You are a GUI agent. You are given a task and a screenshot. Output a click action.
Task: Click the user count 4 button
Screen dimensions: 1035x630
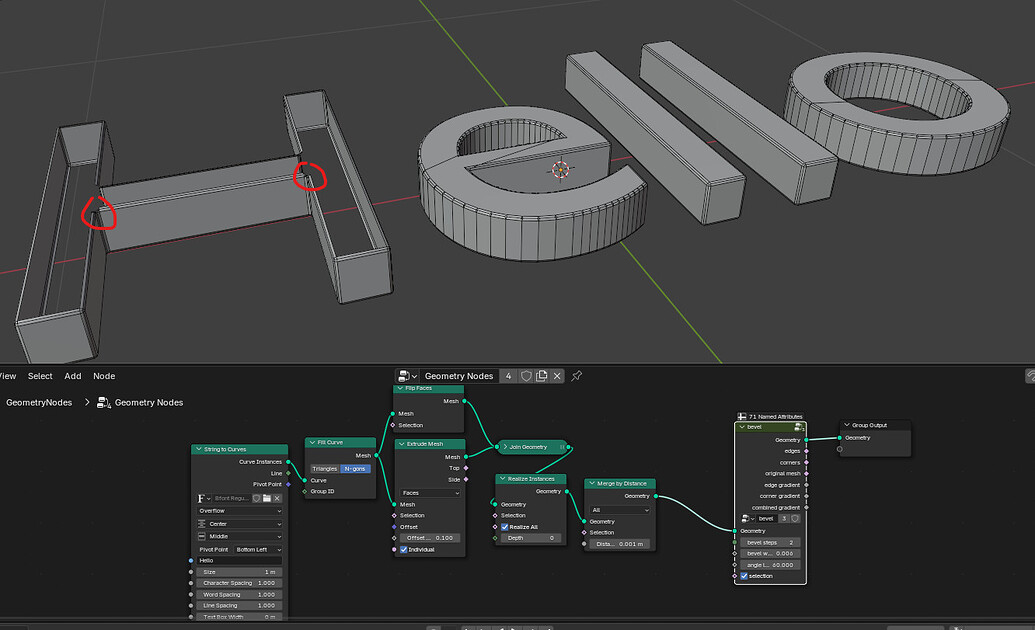[x=508, y=376]
